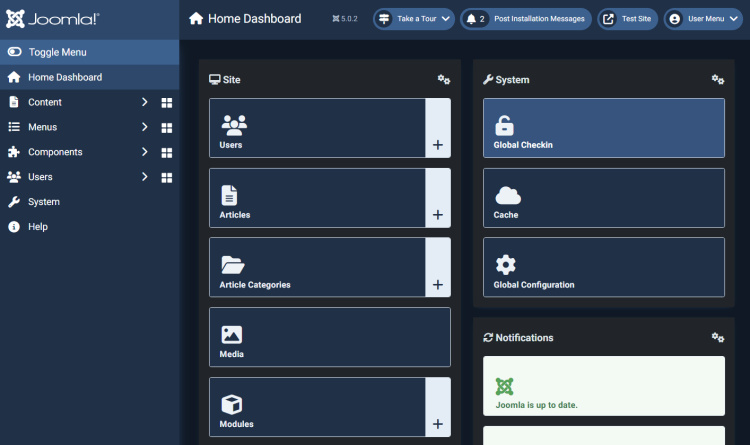Viewport: 750px width, 445px height.
Task: Add new article category with plus
Action: (x=437, y=285)
